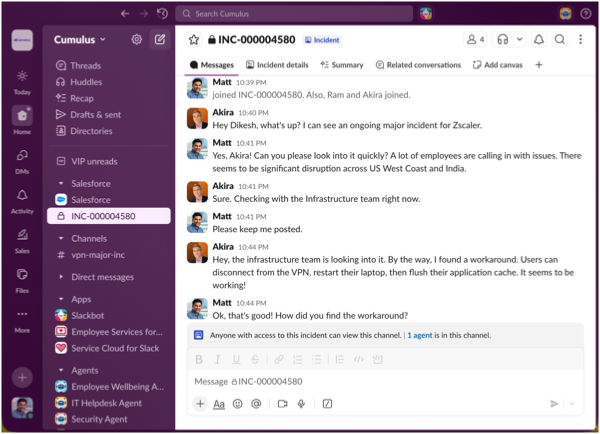The image size is (600, 434).
Task: Toggle strikethrough formatting in composer
Action: 255,360
